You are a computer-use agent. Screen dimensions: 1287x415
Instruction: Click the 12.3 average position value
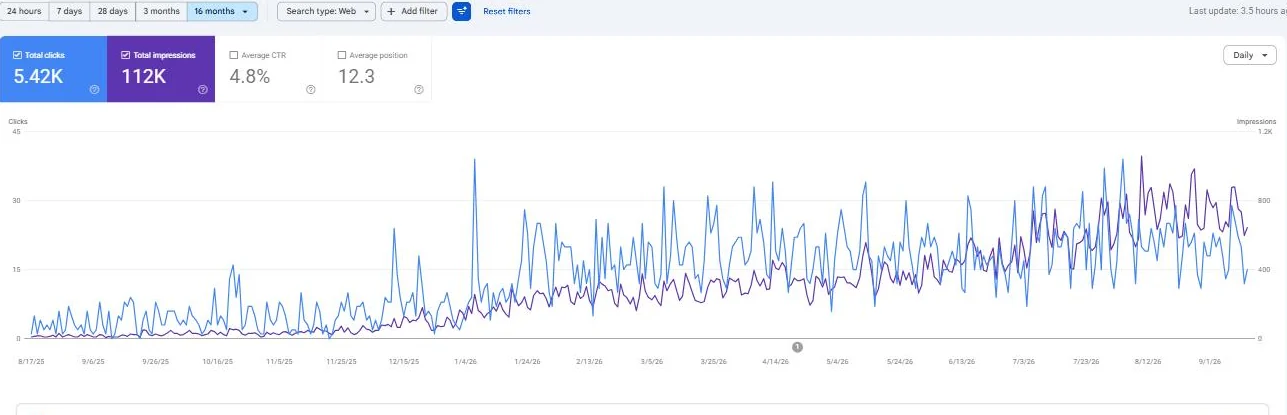pyautogui.click(x=356, y=76)
